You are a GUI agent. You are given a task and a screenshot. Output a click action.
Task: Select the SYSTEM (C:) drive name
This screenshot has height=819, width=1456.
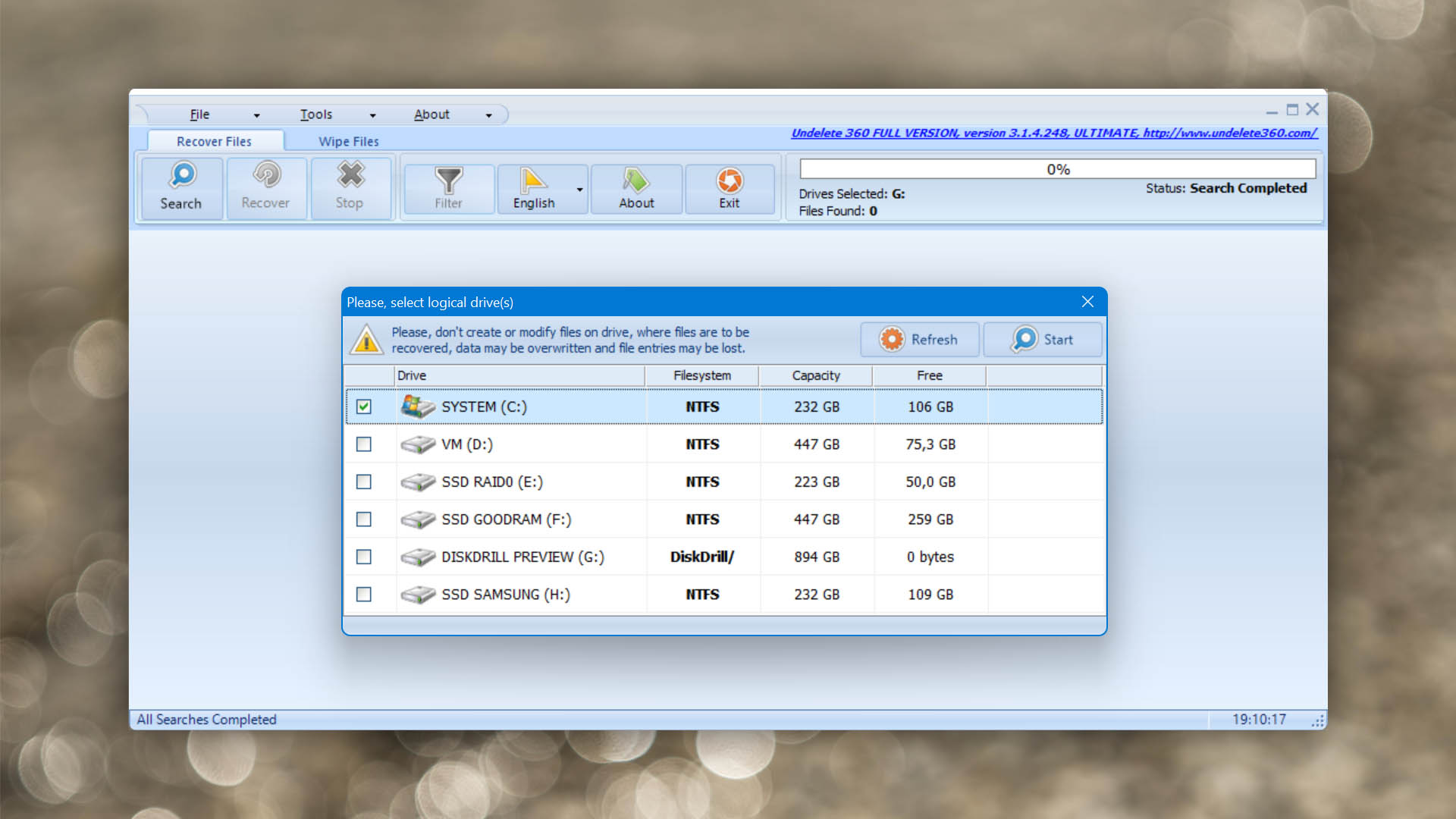[x=485, y=406]
